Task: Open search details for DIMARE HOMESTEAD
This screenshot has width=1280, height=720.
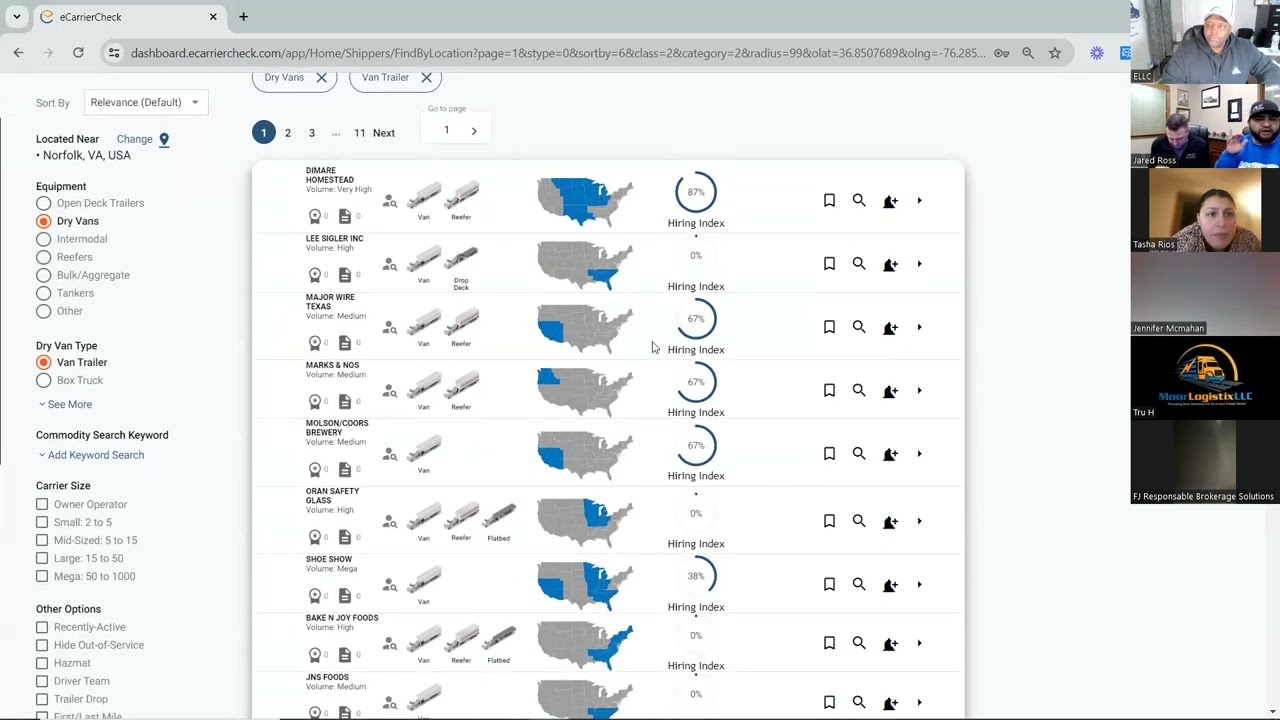Action: [x=859, y=200]
